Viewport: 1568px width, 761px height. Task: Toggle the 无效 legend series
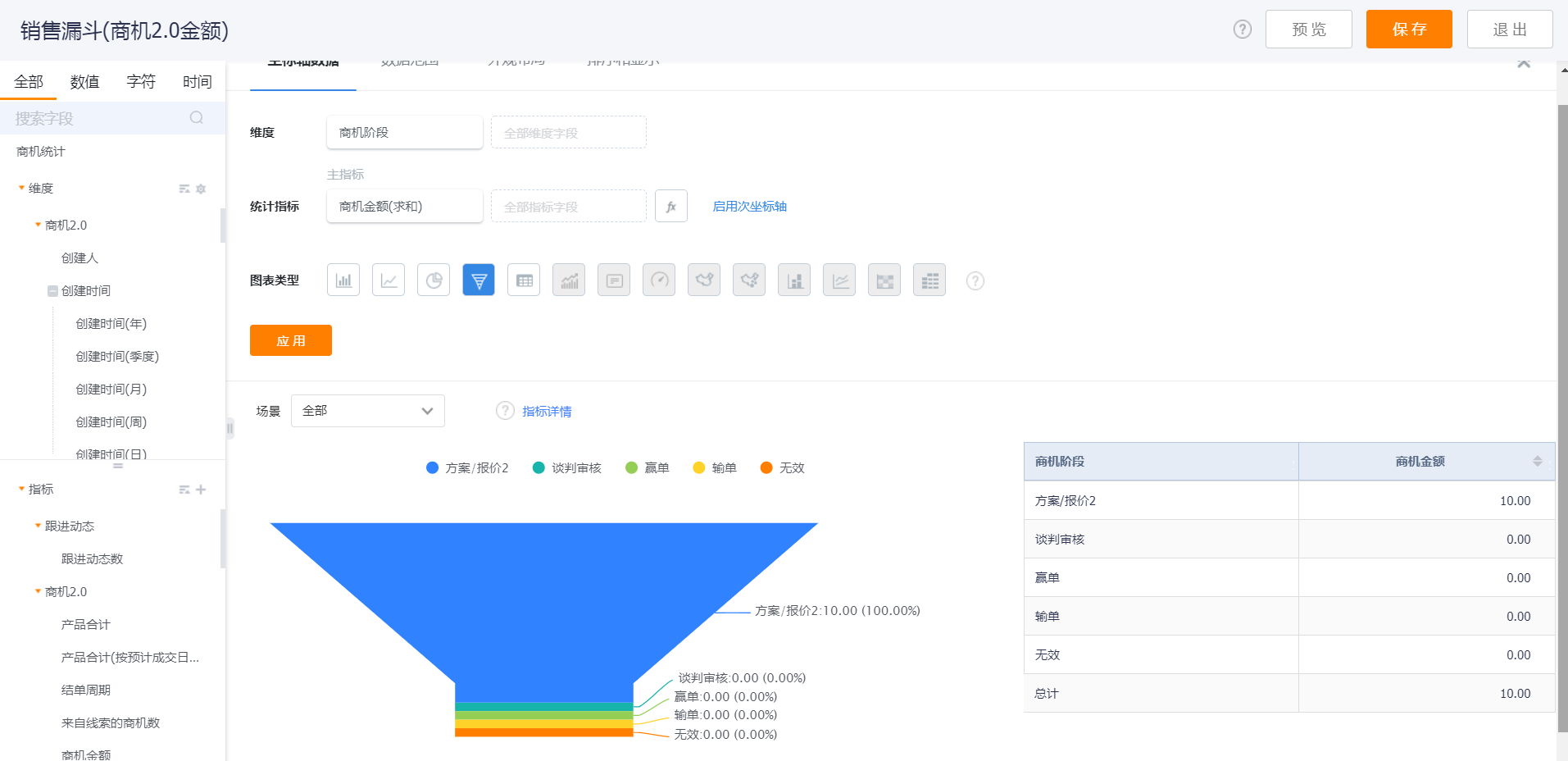(x=782, y=467)
